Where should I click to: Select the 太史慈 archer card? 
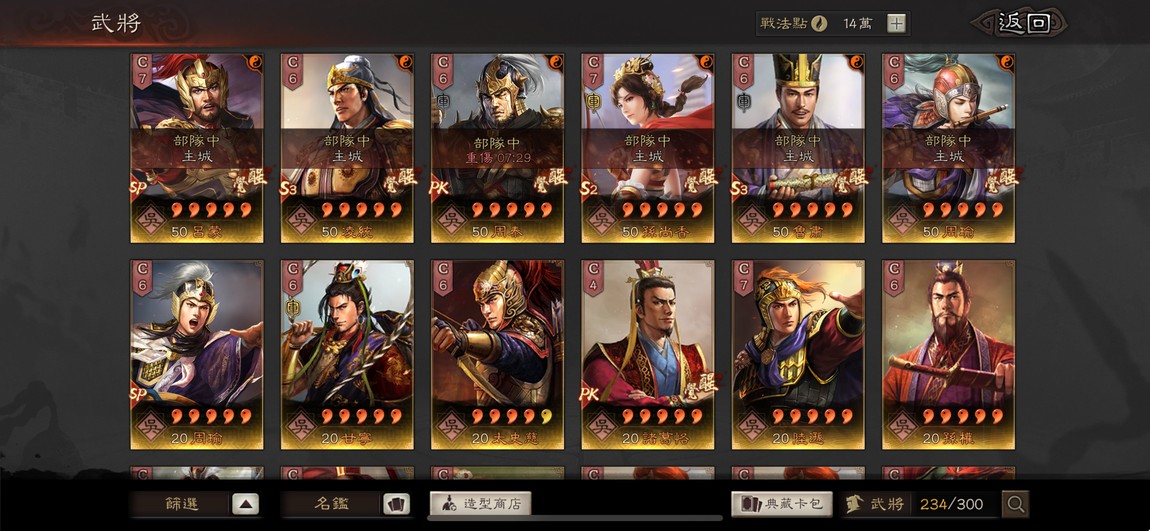point(497,354)
